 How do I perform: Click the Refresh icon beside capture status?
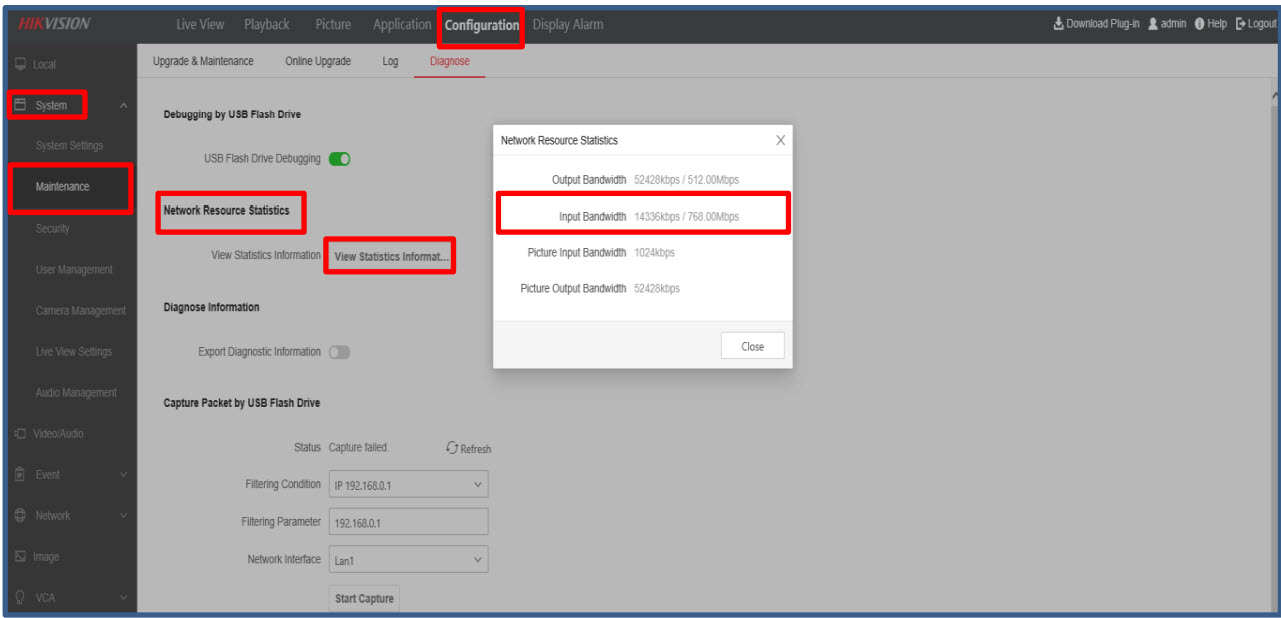(x=452, y=448)
